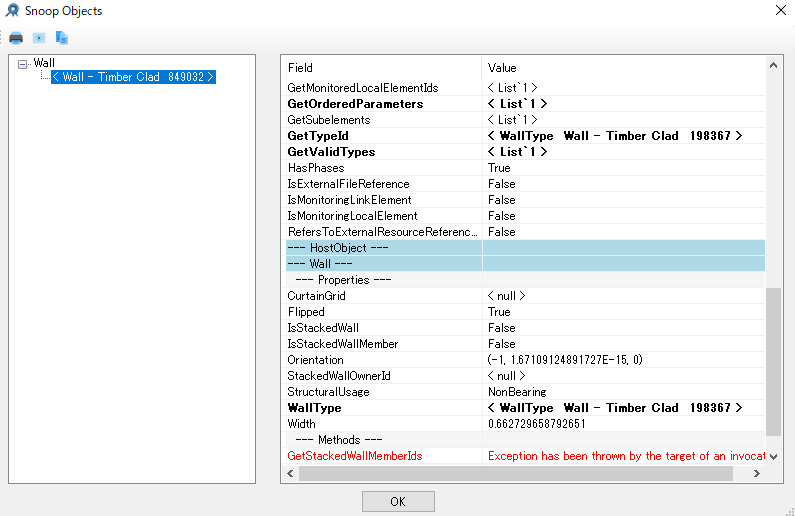Viewport: 795px width, 516px height.
Task: Select the Flipped field row
Action: [x=306, y=312]
